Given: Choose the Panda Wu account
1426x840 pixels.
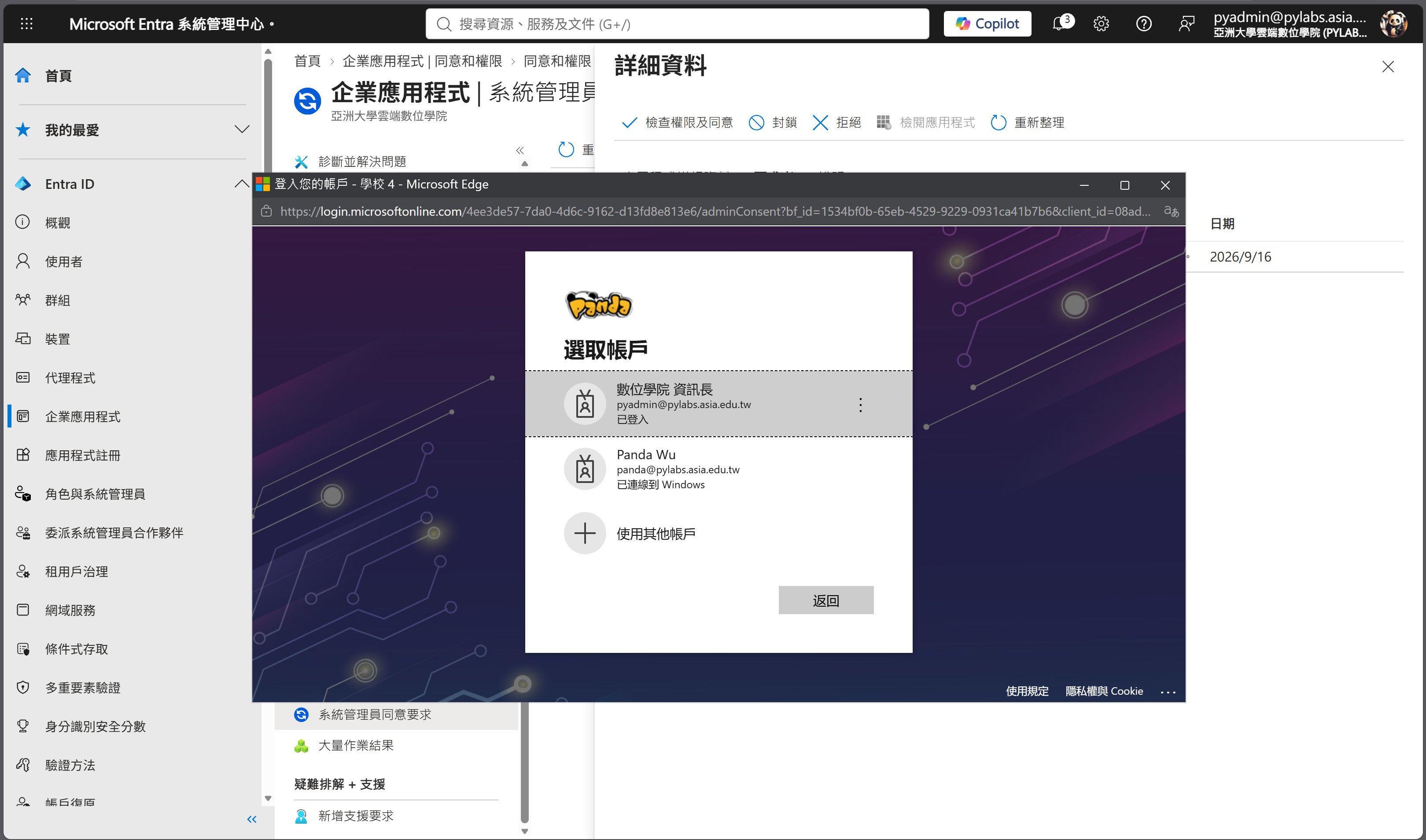Looking at the screenshot, I should 719,469.
